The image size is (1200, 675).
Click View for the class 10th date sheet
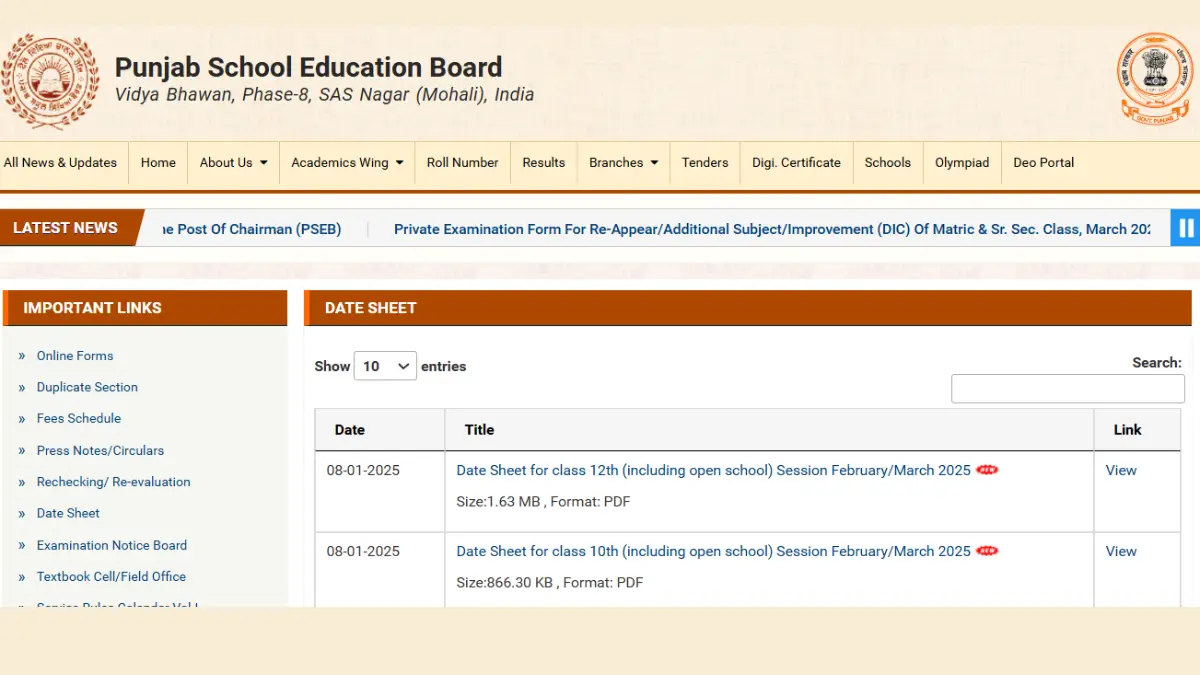pyautogui.click(x=1121, y=551)
